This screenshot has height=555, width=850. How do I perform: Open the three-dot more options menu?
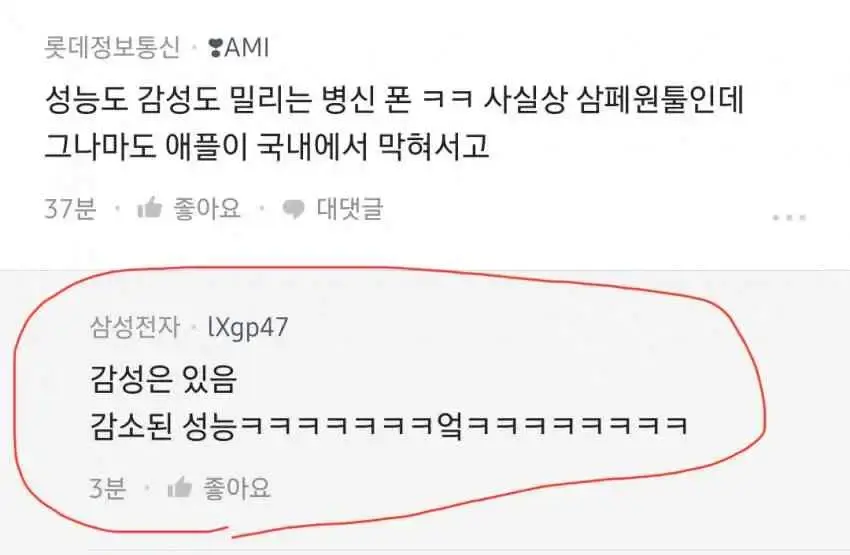point(789,218)
